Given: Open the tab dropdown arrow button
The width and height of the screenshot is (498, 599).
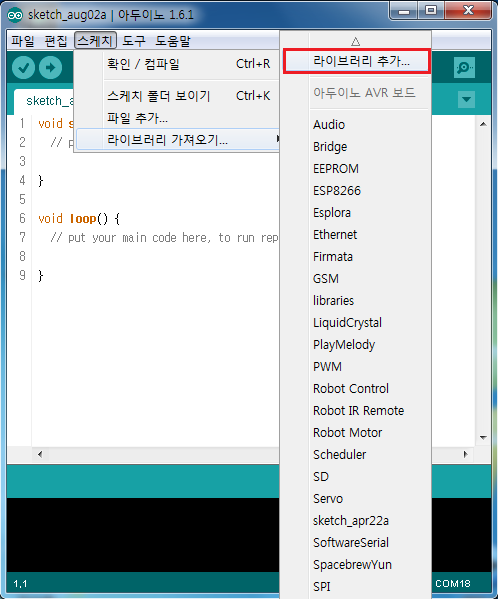Looking at the screenshot, I should (466, 99).
